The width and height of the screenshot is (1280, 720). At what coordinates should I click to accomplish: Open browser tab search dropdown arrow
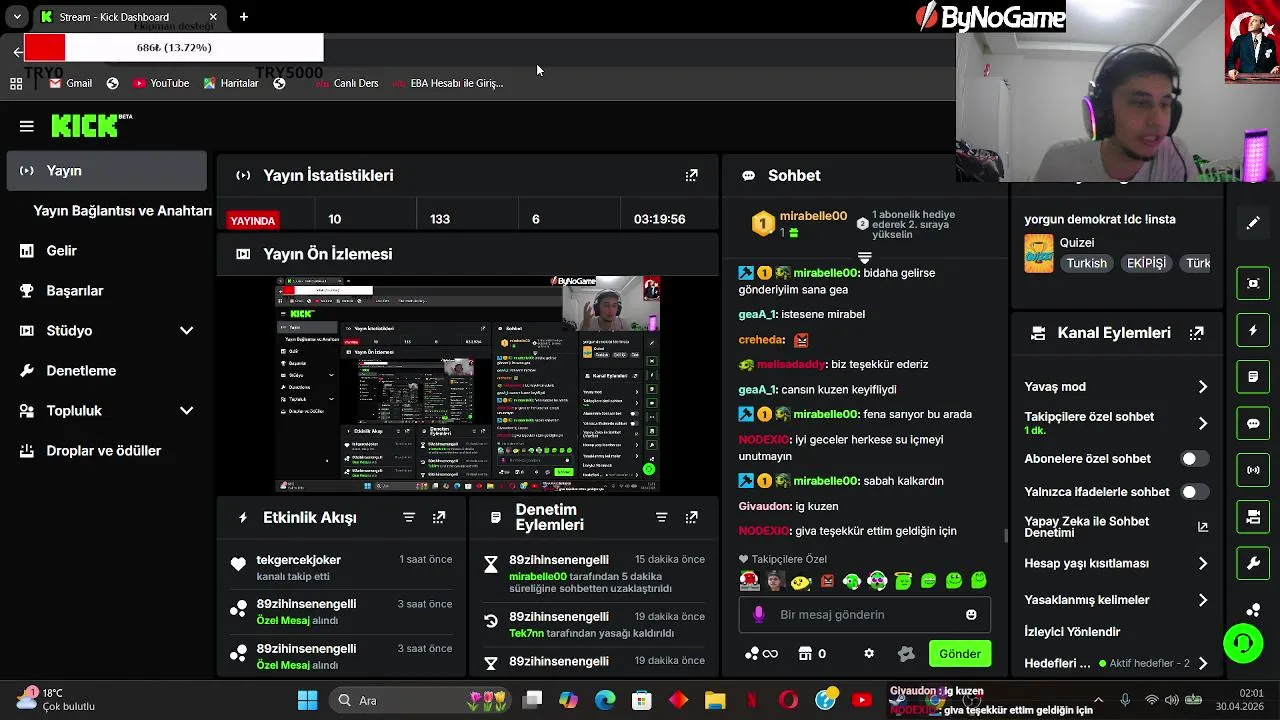pos(17,17)
